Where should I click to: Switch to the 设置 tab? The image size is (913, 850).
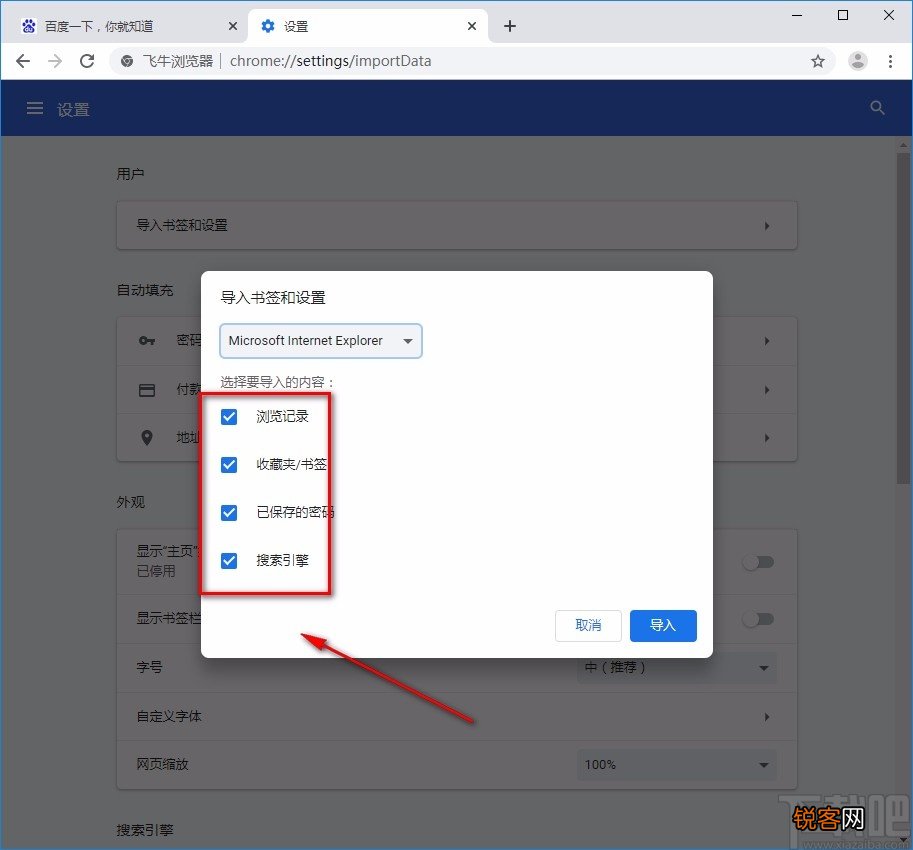click(x=368, y=26)
